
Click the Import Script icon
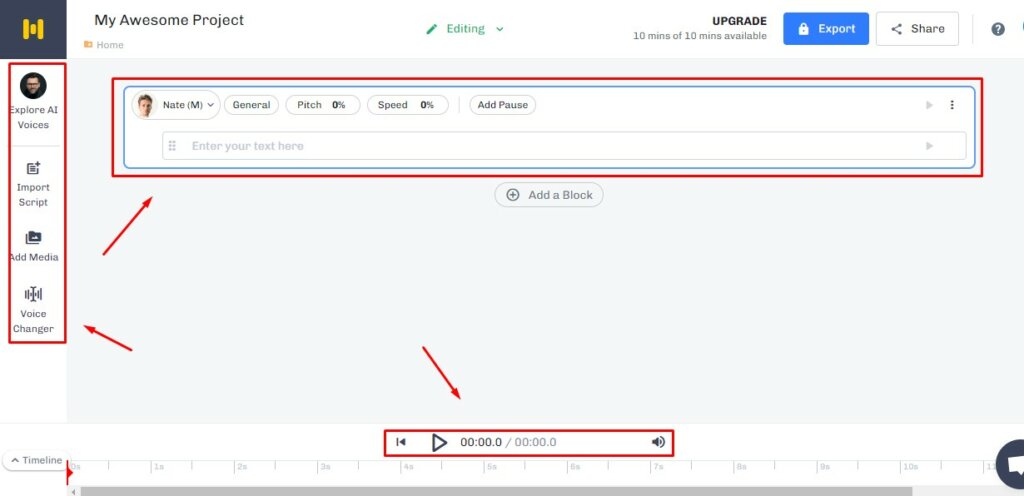[x=33, y=168]
